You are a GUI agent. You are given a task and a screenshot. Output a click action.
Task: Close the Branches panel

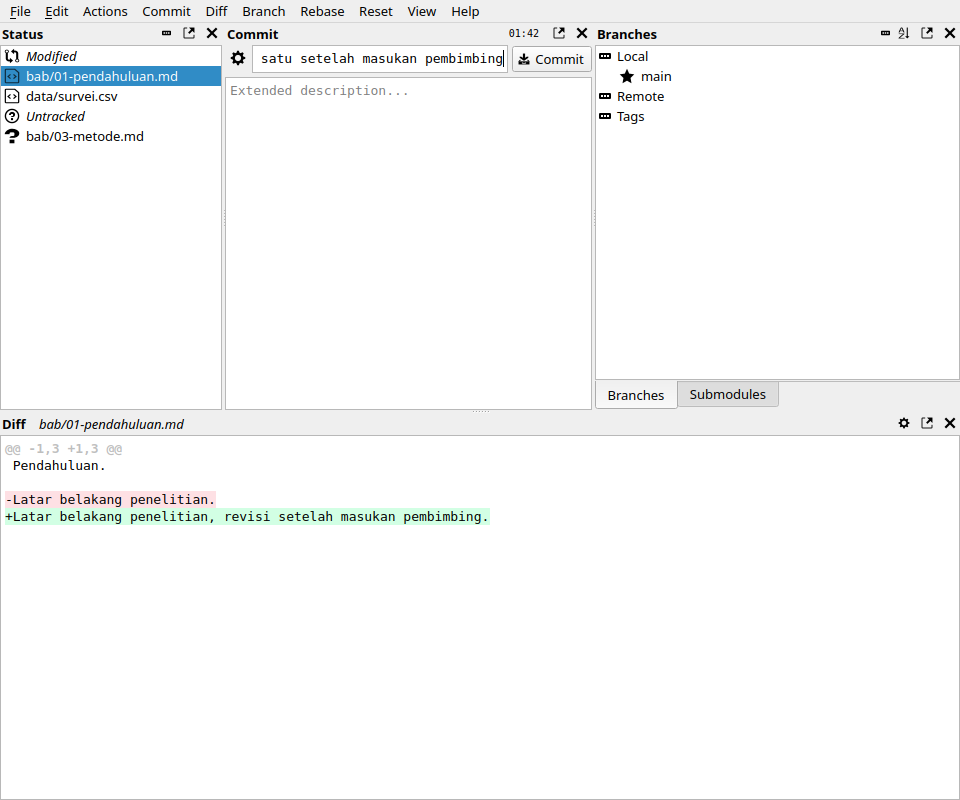pos(950,33)
